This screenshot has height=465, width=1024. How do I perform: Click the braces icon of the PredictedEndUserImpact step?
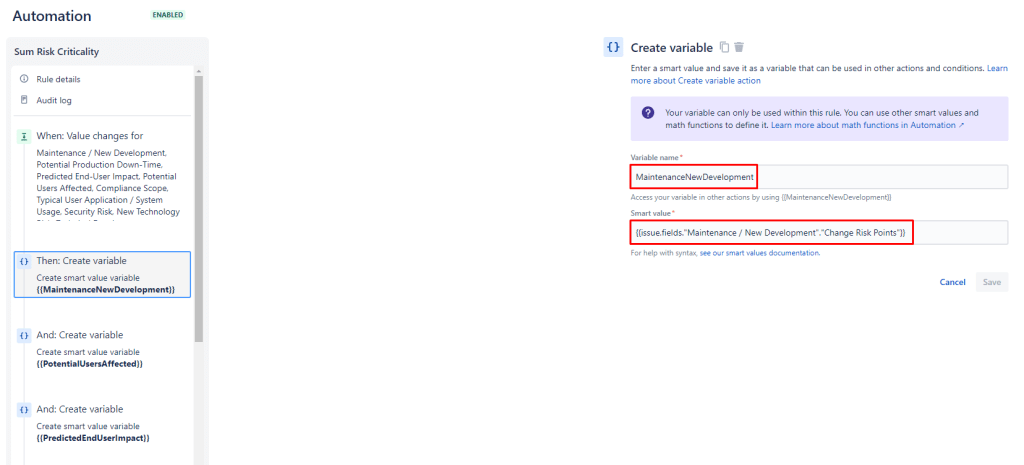coord(24,410)
